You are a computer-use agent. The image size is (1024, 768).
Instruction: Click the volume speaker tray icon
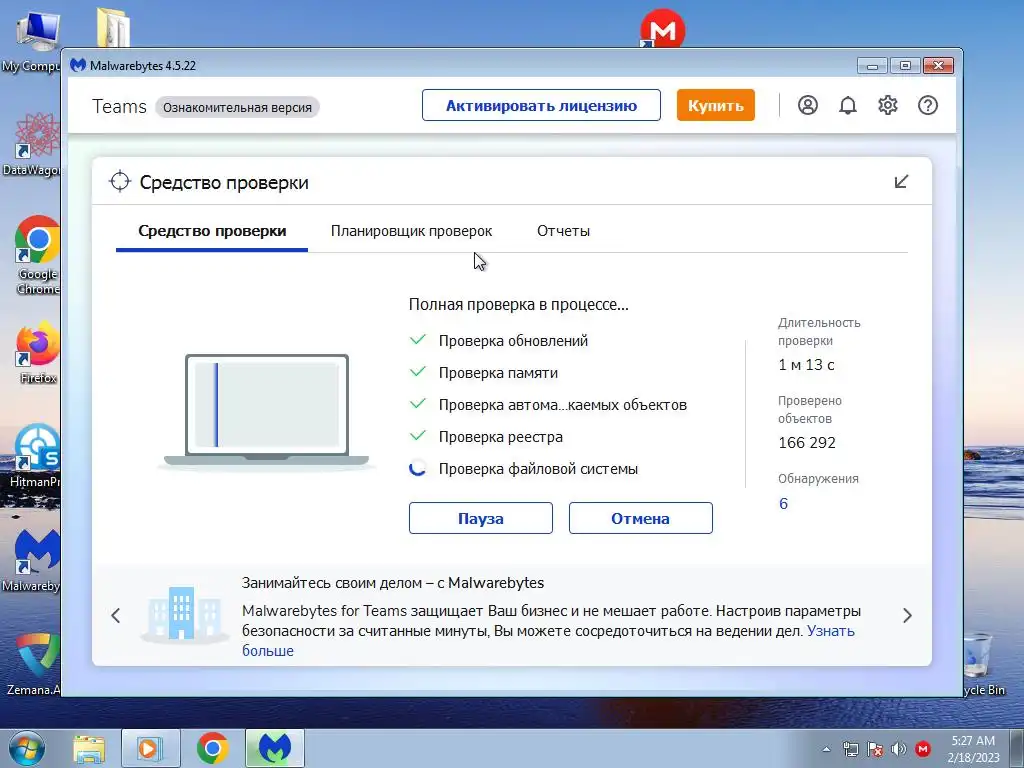click(x=899, y=749)
